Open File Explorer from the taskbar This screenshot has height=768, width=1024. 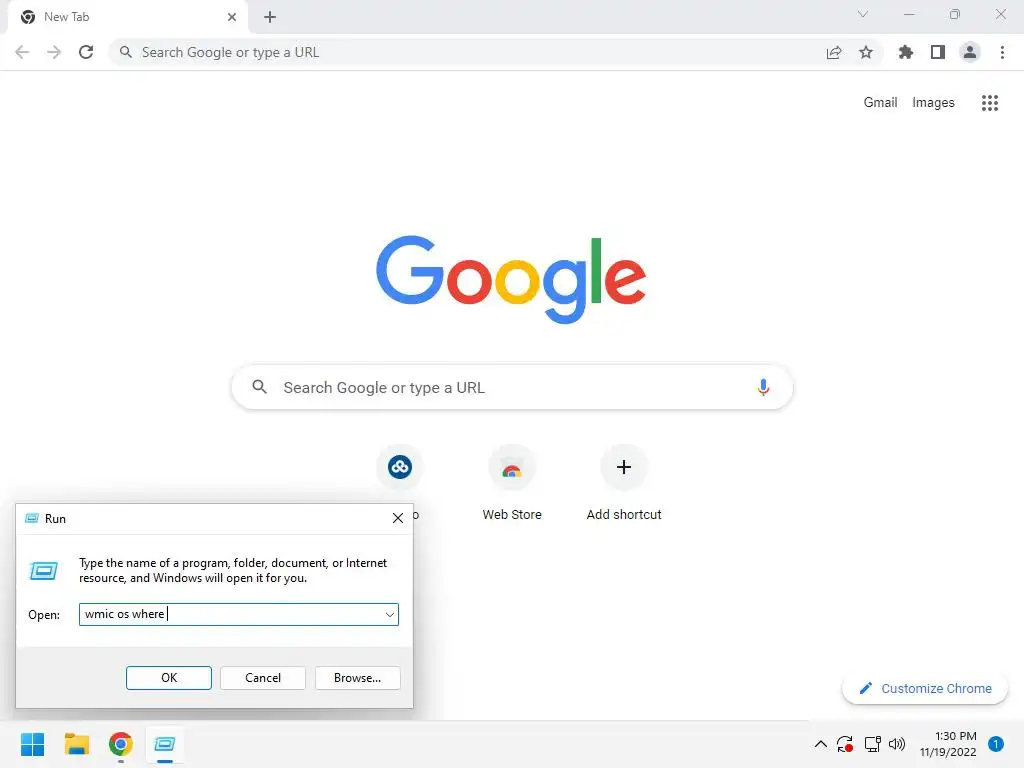click(77, 744)
